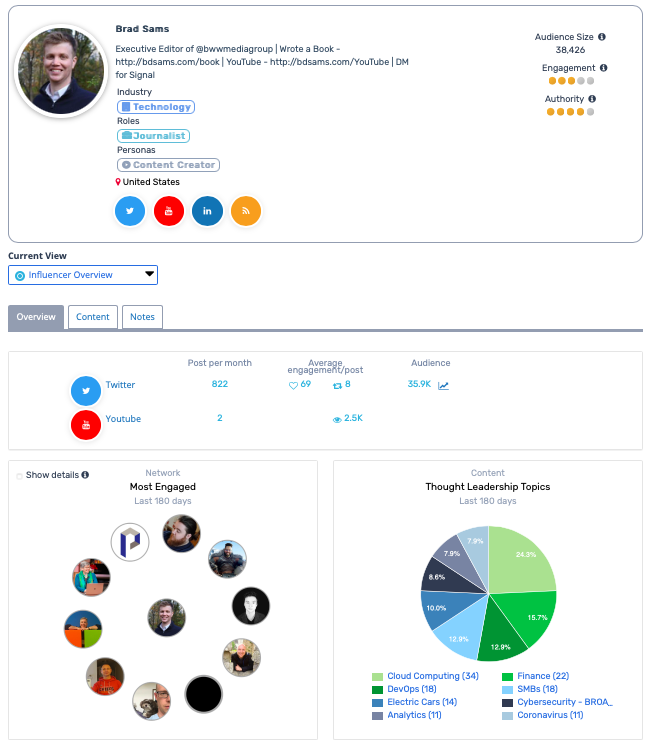
Task: Select the Overview tab
Action: click(x=36, y=317)
